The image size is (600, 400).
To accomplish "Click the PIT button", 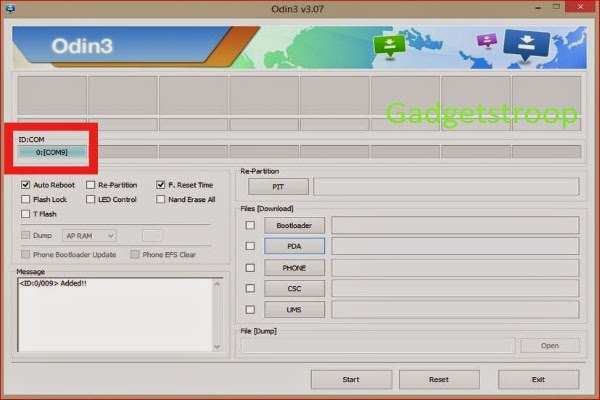I will [278, 187].
